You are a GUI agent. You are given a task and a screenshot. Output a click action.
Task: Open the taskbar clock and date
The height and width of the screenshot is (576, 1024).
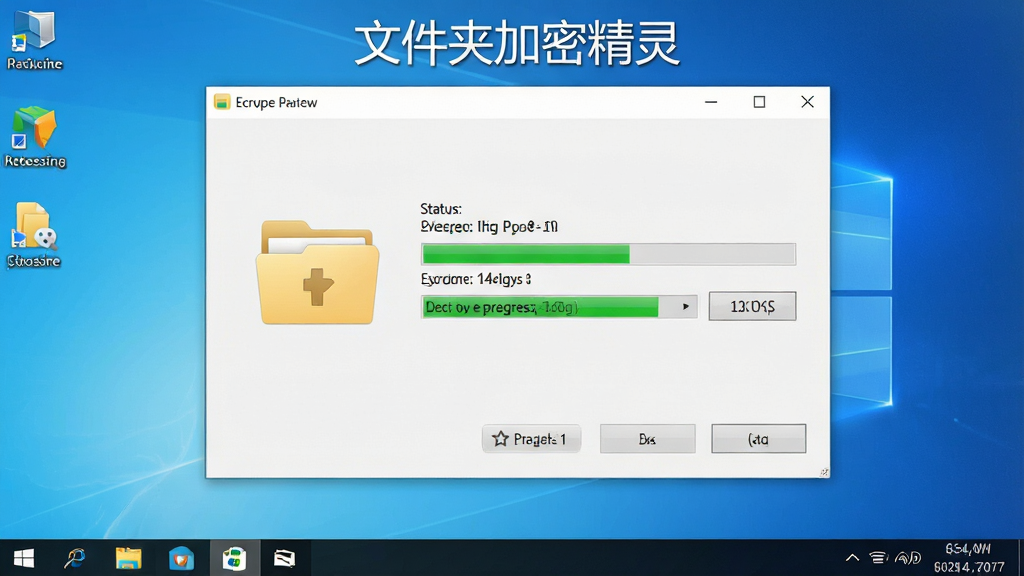(969, 558)
